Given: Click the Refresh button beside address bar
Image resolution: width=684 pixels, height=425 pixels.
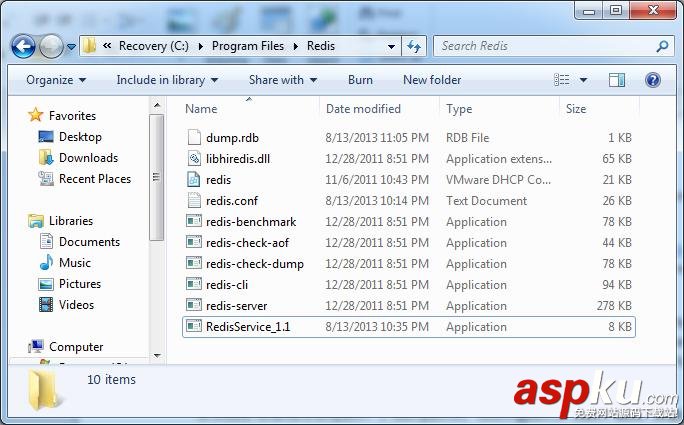Looking at the screenshot, I should click(414, 46).
